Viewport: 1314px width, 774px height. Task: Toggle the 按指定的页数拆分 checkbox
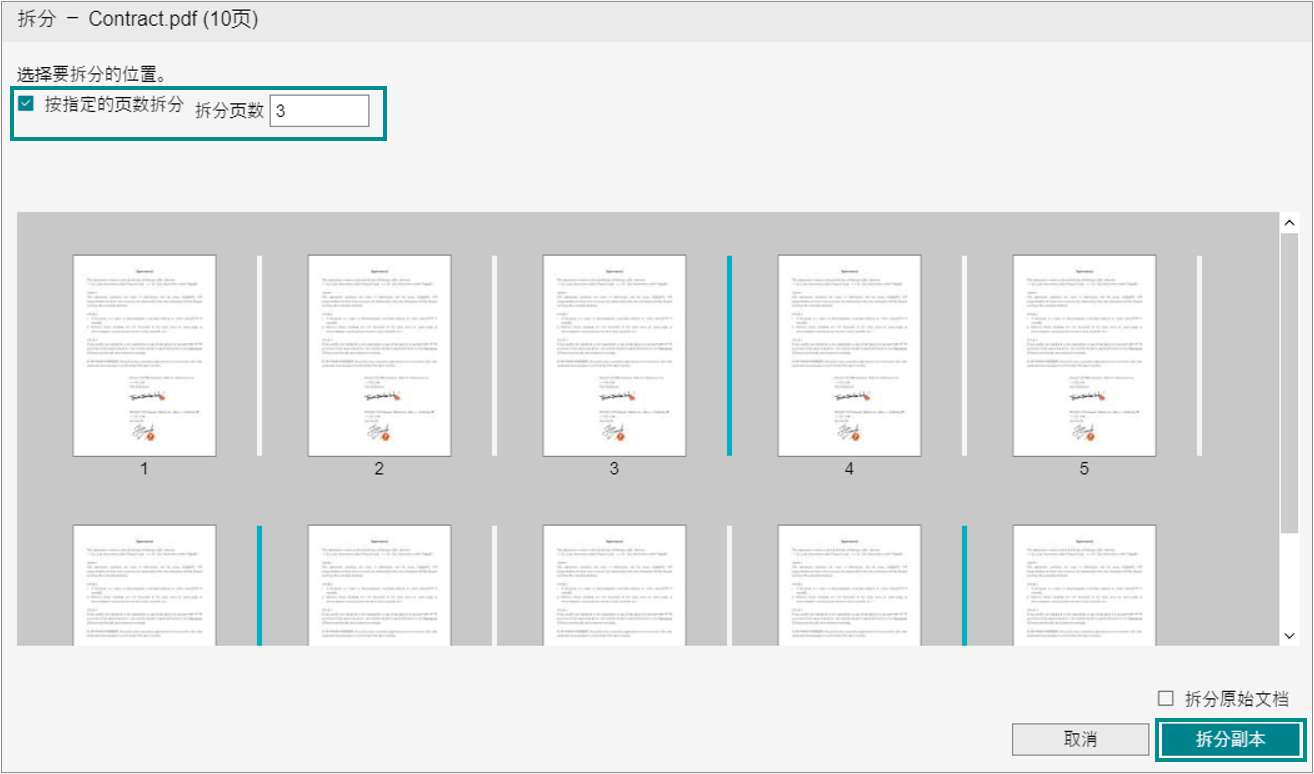(x=26, y=104)
